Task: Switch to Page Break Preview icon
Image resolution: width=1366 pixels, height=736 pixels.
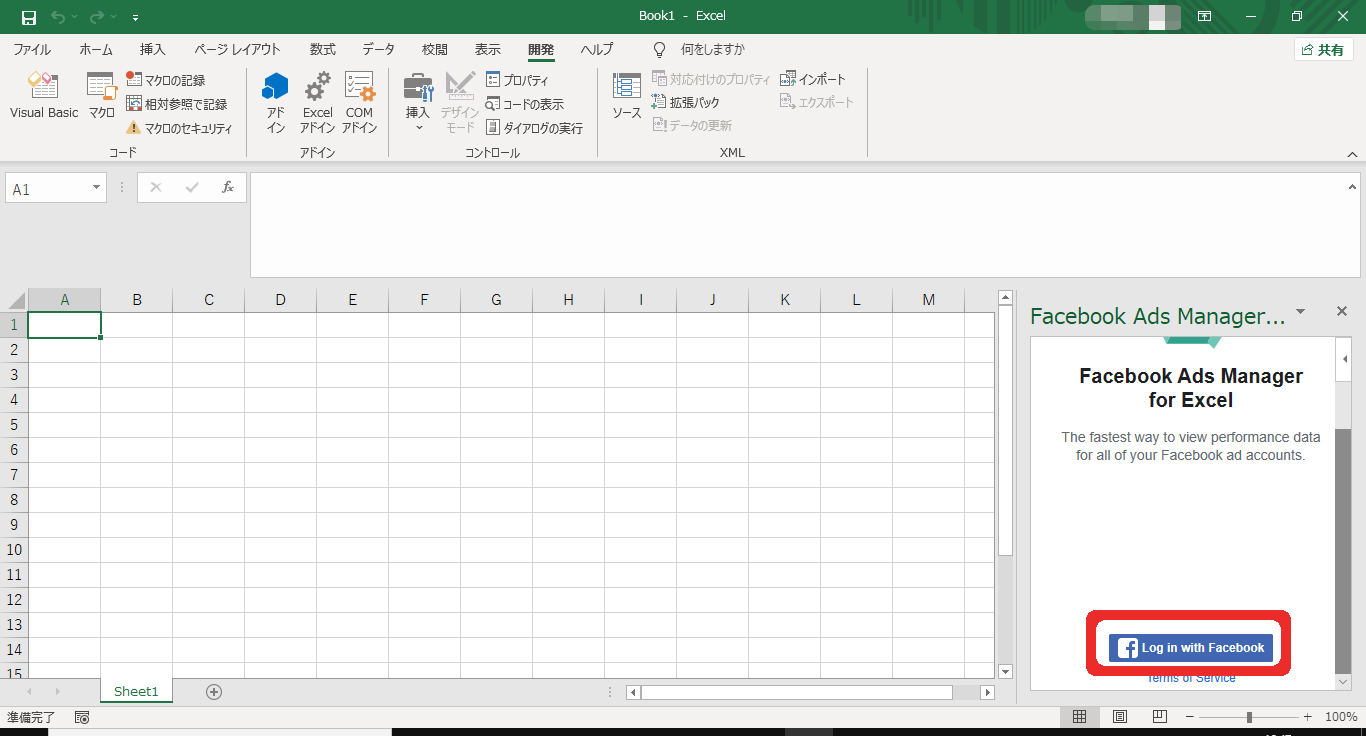Action: tap(1159, 717)
